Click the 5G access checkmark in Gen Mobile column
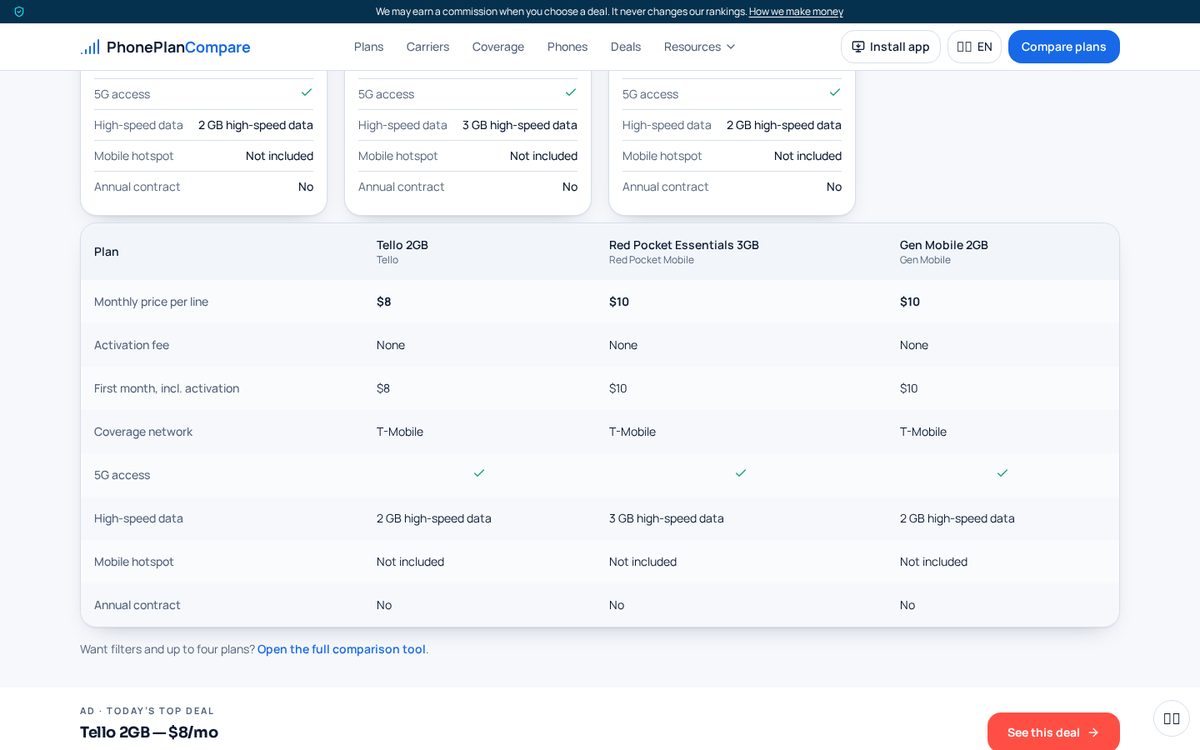This screenshot has height=750, width=1200. point(1002,473)
